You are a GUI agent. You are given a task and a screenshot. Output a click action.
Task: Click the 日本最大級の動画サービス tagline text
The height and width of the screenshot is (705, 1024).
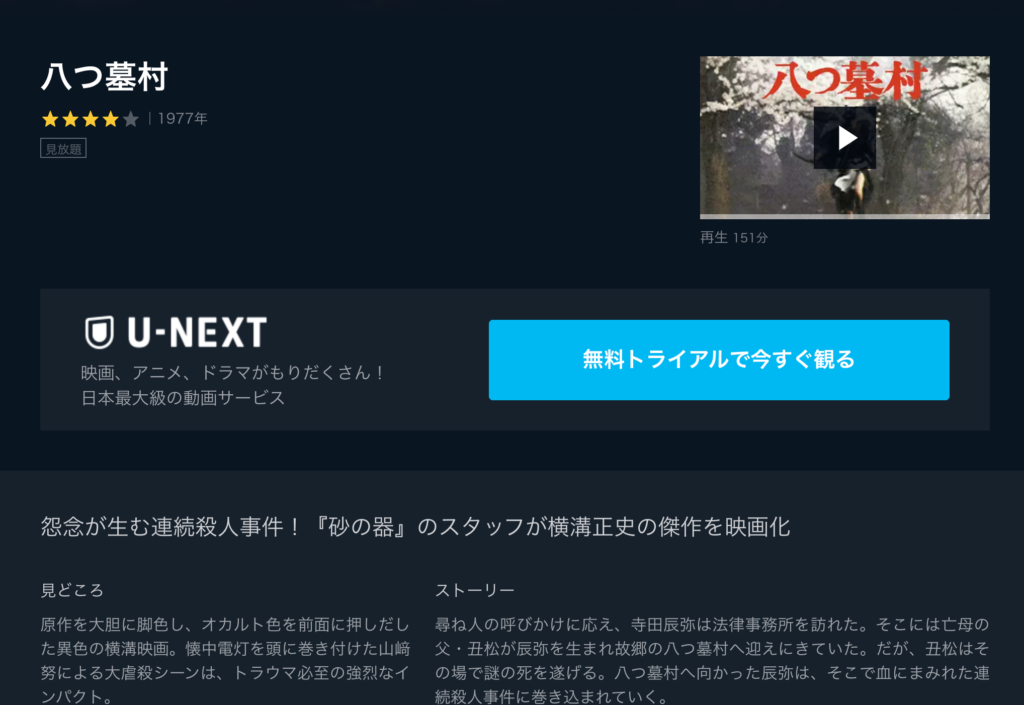(184, 398)
